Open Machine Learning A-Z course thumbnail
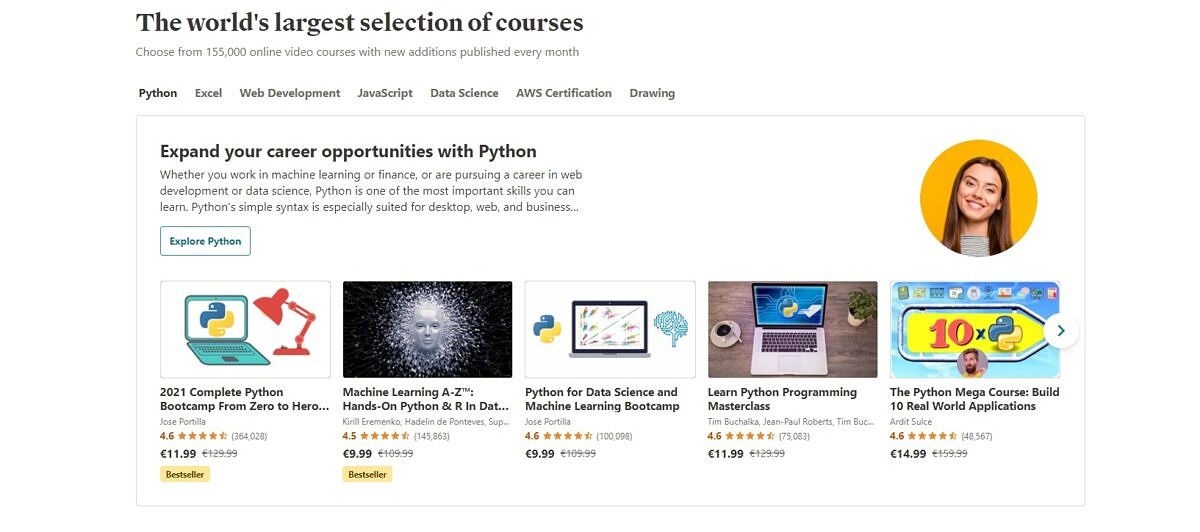The image size is (1200, 532). (x=427, y=329)
